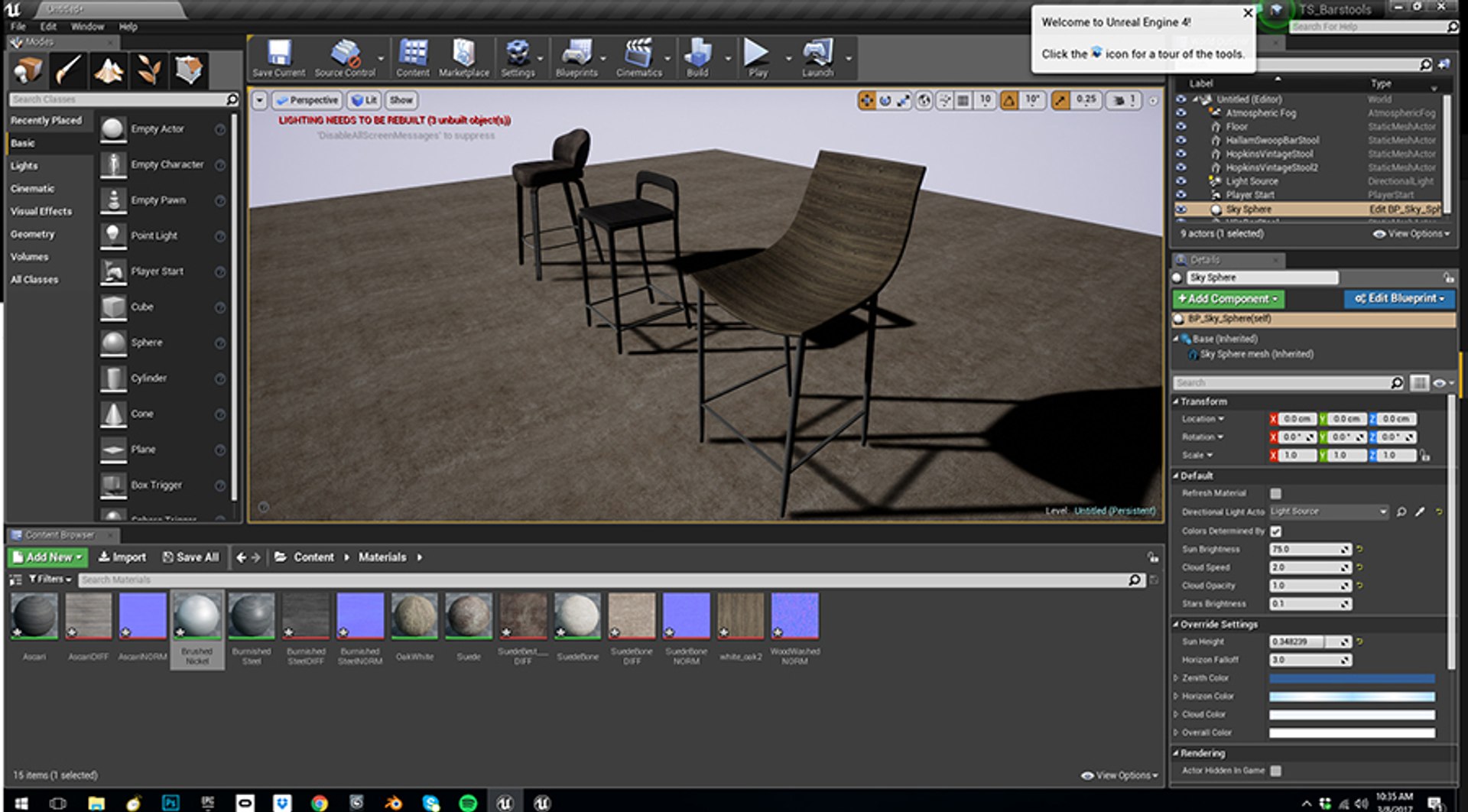Open Blueprints toolbar icon
Image resolution: width=1468 pixels, height=812 pixels.
pos(576,58)
